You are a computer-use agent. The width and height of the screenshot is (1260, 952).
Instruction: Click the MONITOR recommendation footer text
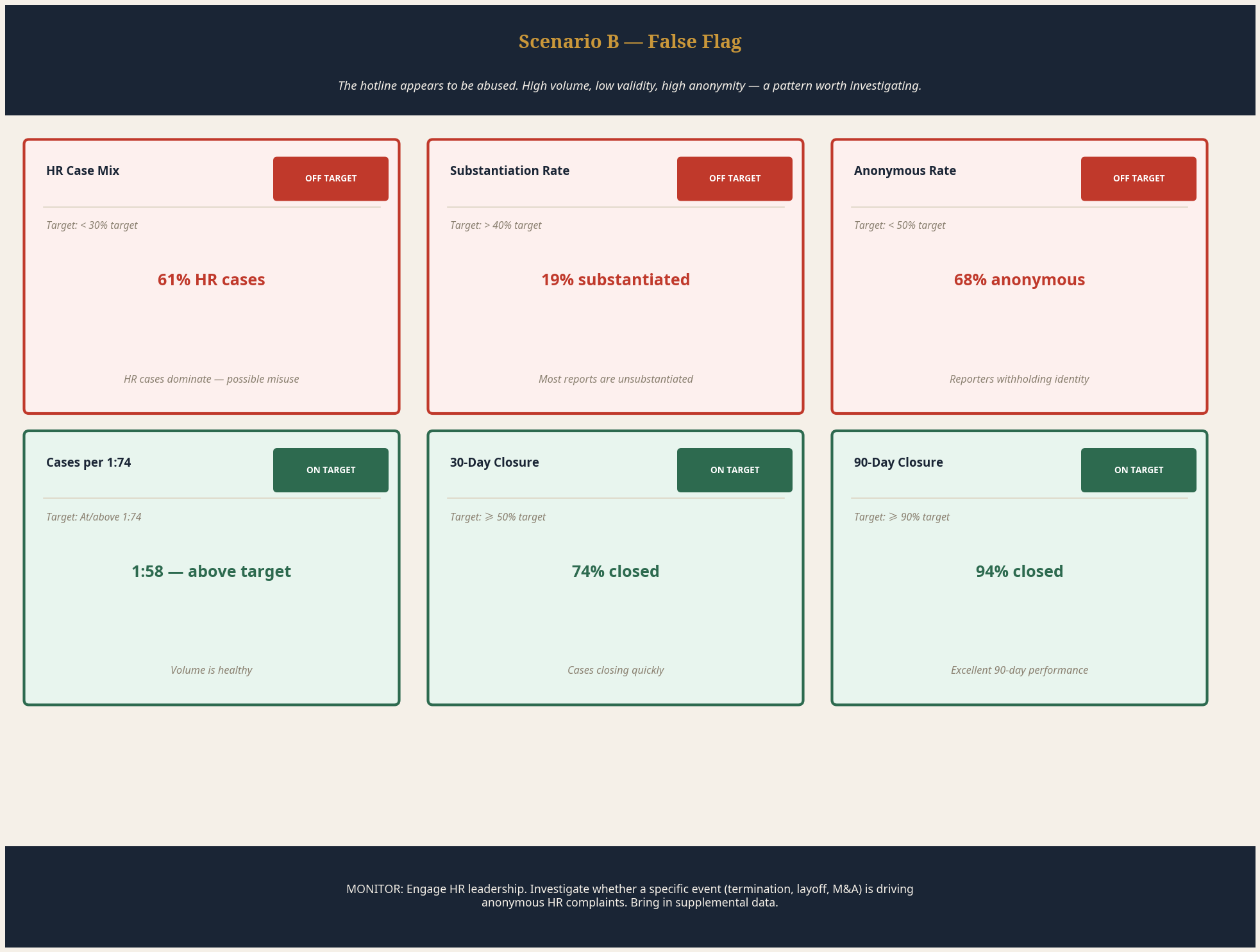(x=630, y=896)
